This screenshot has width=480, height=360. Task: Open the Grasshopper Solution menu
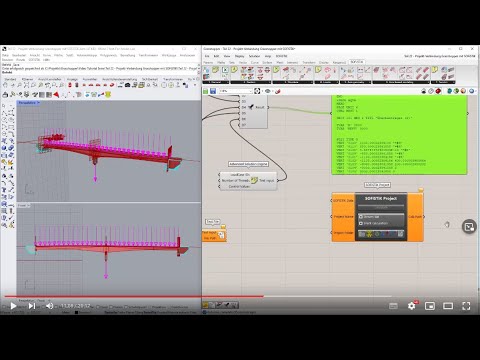pyautogui.click(x=254, y=56)
